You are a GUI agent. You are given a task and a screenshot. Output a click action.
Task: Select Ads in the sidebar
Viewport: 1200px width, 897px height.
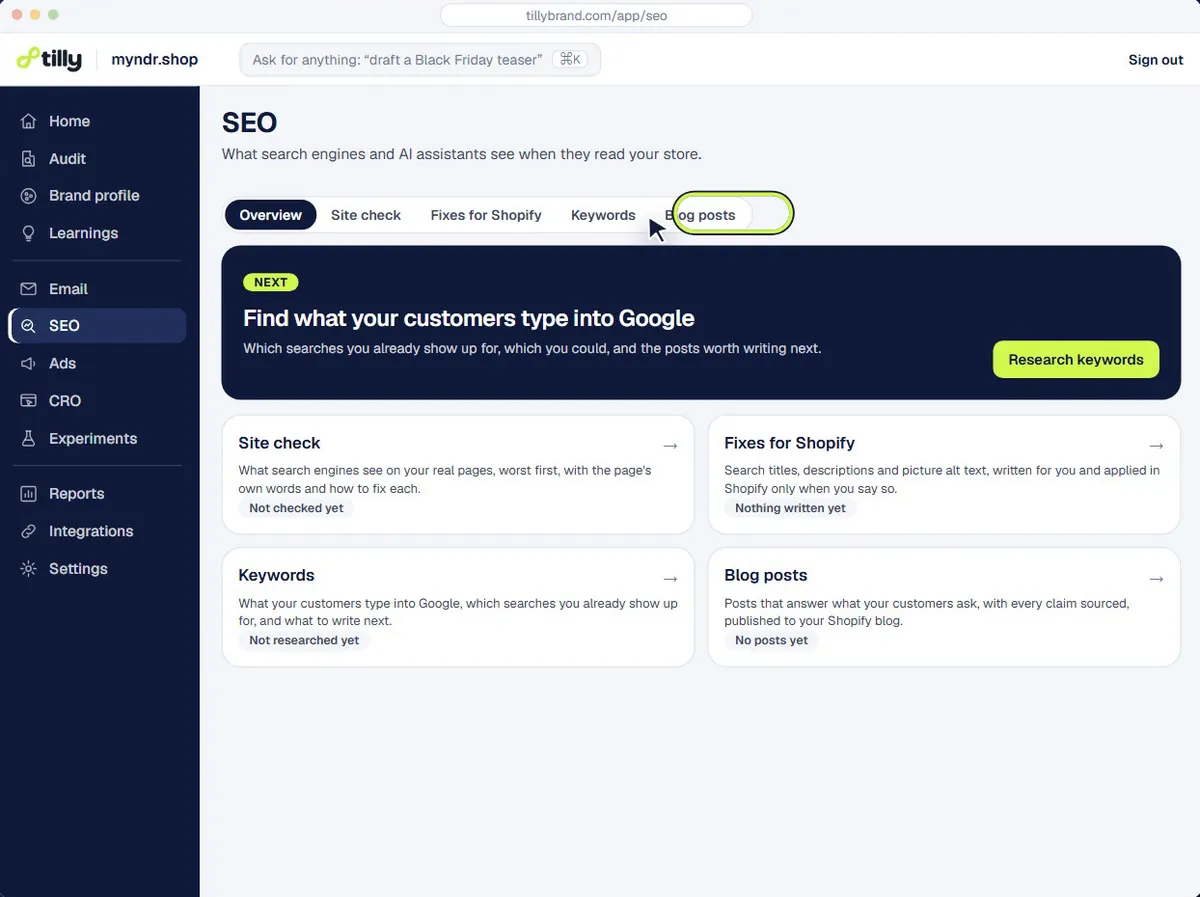click(x=97, y=364)
